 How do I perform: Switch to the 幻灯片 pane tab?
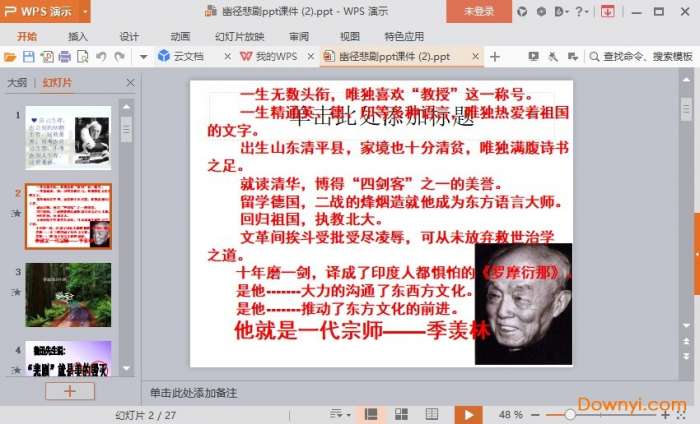(57, 83)
